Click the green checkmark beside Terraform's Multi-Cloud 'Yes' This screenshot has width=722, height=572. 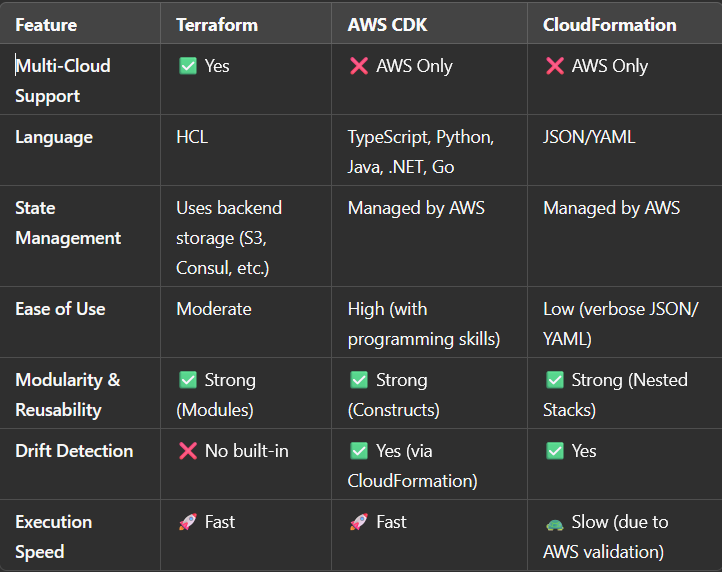pyautogui.click(x=186, y=66)
